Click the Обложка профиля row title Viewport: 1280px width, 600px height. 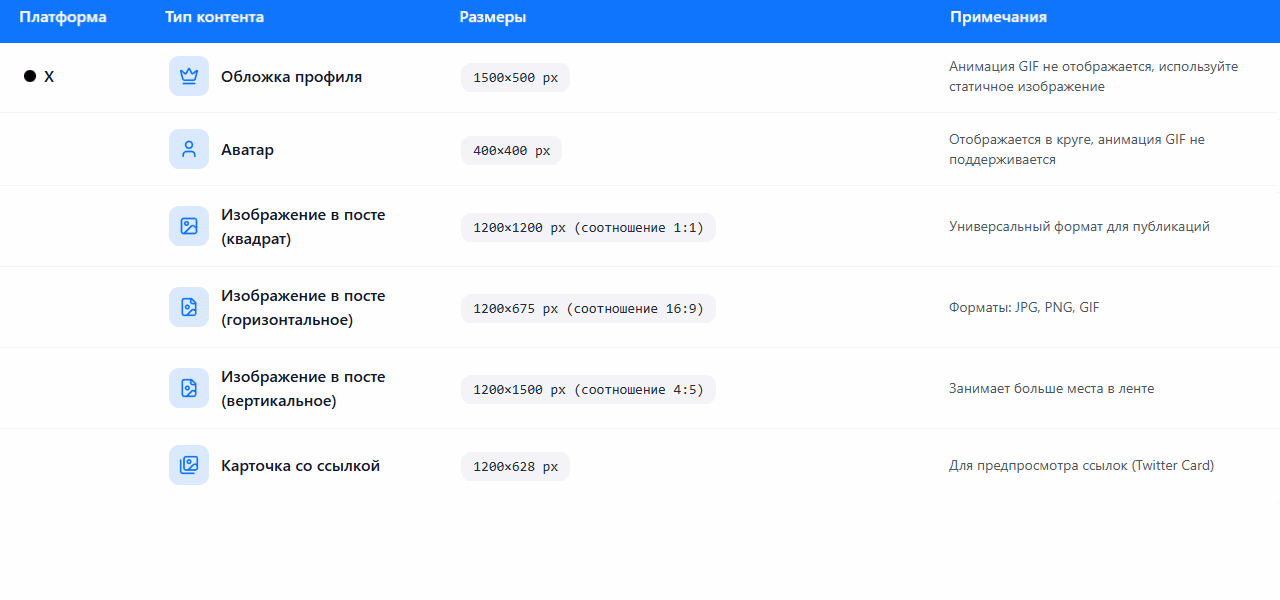291,76
